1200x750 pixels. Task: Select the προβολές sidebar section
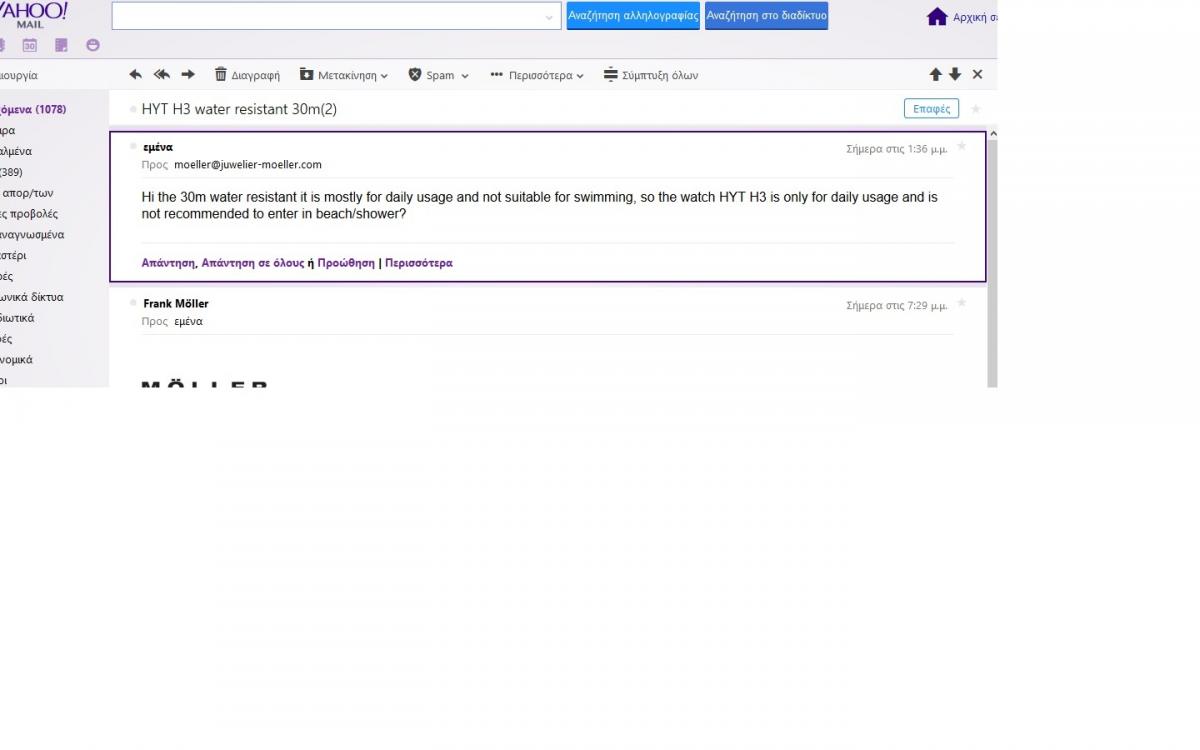click(x=29, y=214)
